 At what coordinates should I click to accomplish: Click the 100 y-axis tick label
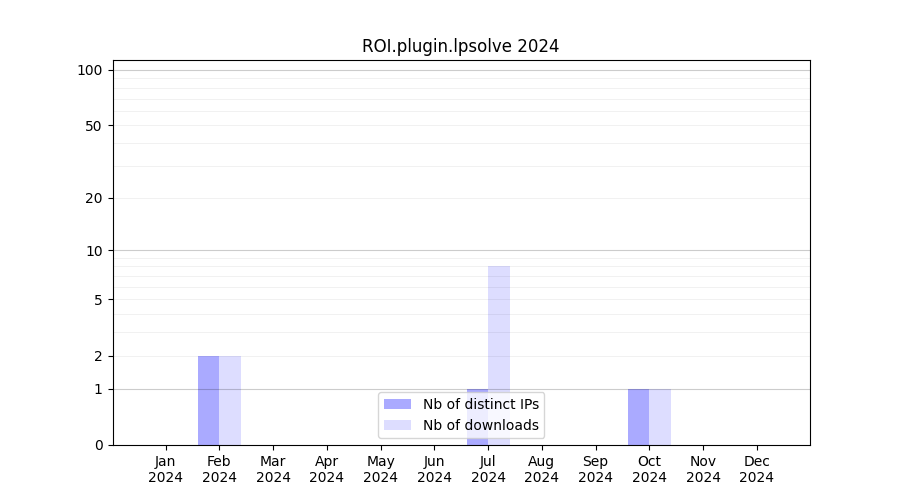[x=90, y=70]
